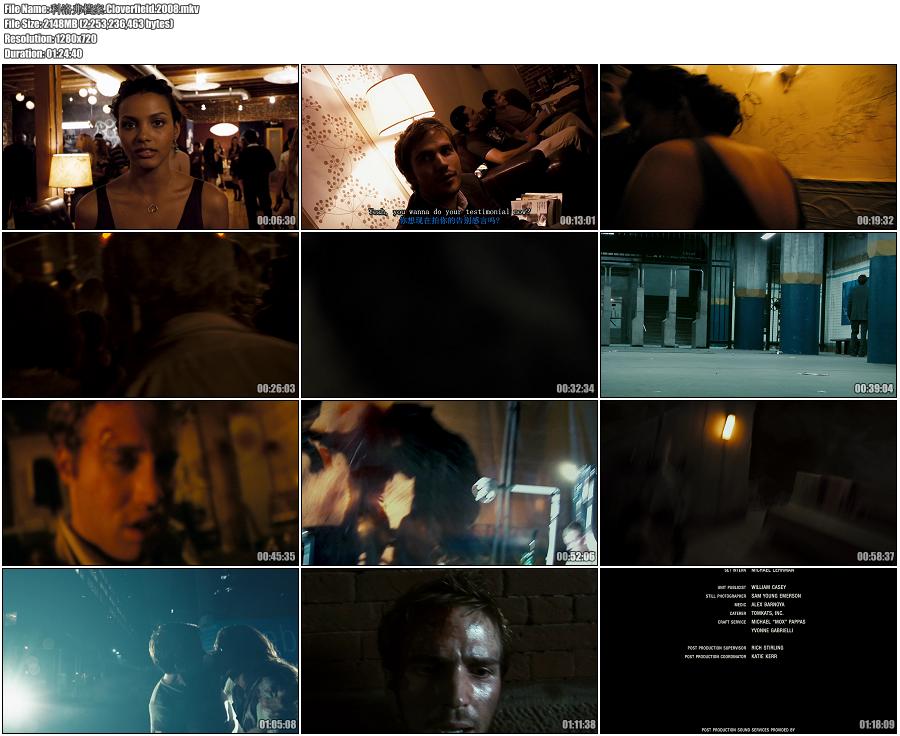The image size is (900, 736).
Task: Pick the black frame at 00:32:34
Action: click(x=449, y=315)
